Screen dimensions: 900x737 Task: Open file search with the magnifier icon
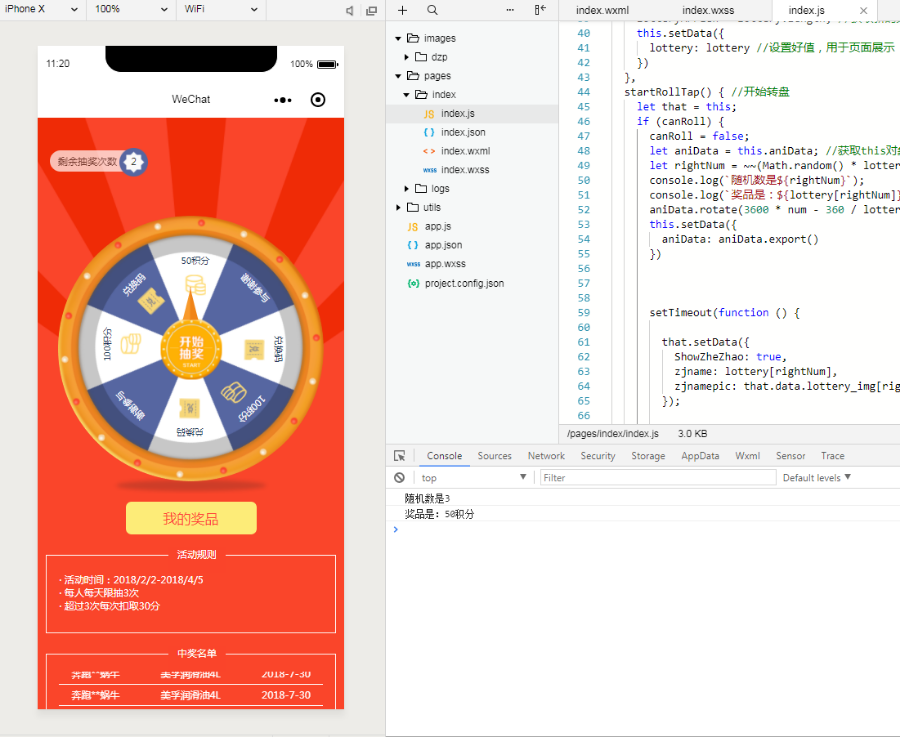432,10
